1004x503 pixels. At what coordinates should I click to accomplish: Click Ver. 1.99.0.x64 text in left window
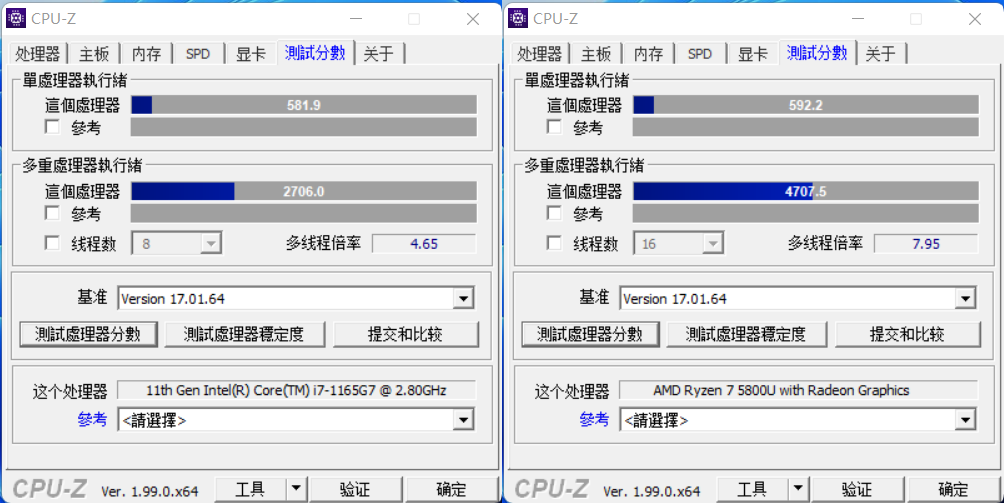tap(150, 491)
